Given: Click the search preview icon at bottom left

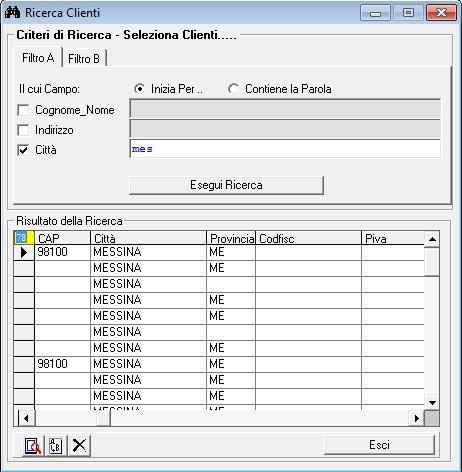Looking at the screenshot, I should click(33, 446).
